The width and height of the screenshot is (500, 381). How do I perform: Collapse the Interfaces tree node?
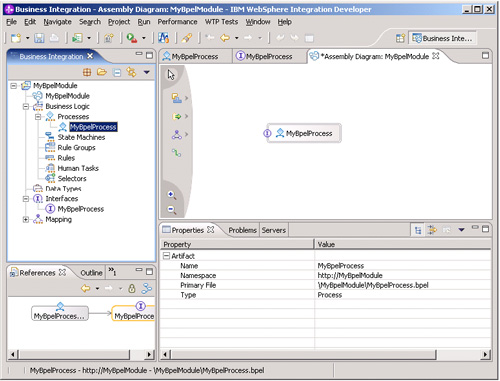[x=26, y=199]
